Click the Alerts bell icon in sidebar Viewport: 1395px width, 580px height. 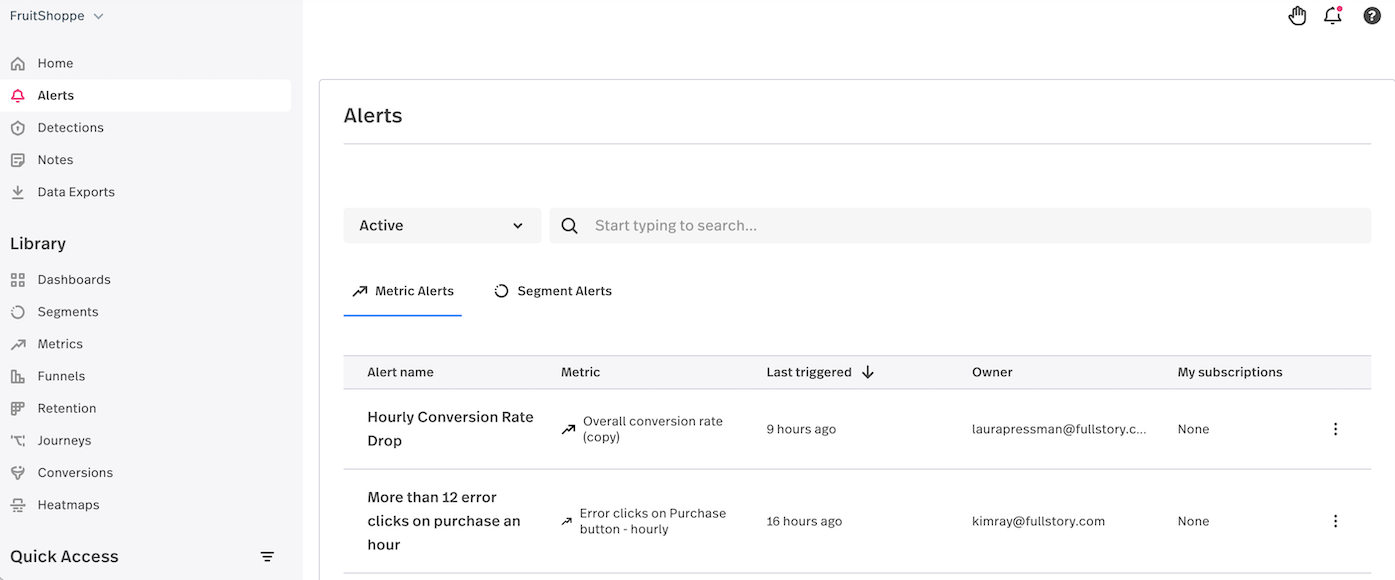point(18,96)
